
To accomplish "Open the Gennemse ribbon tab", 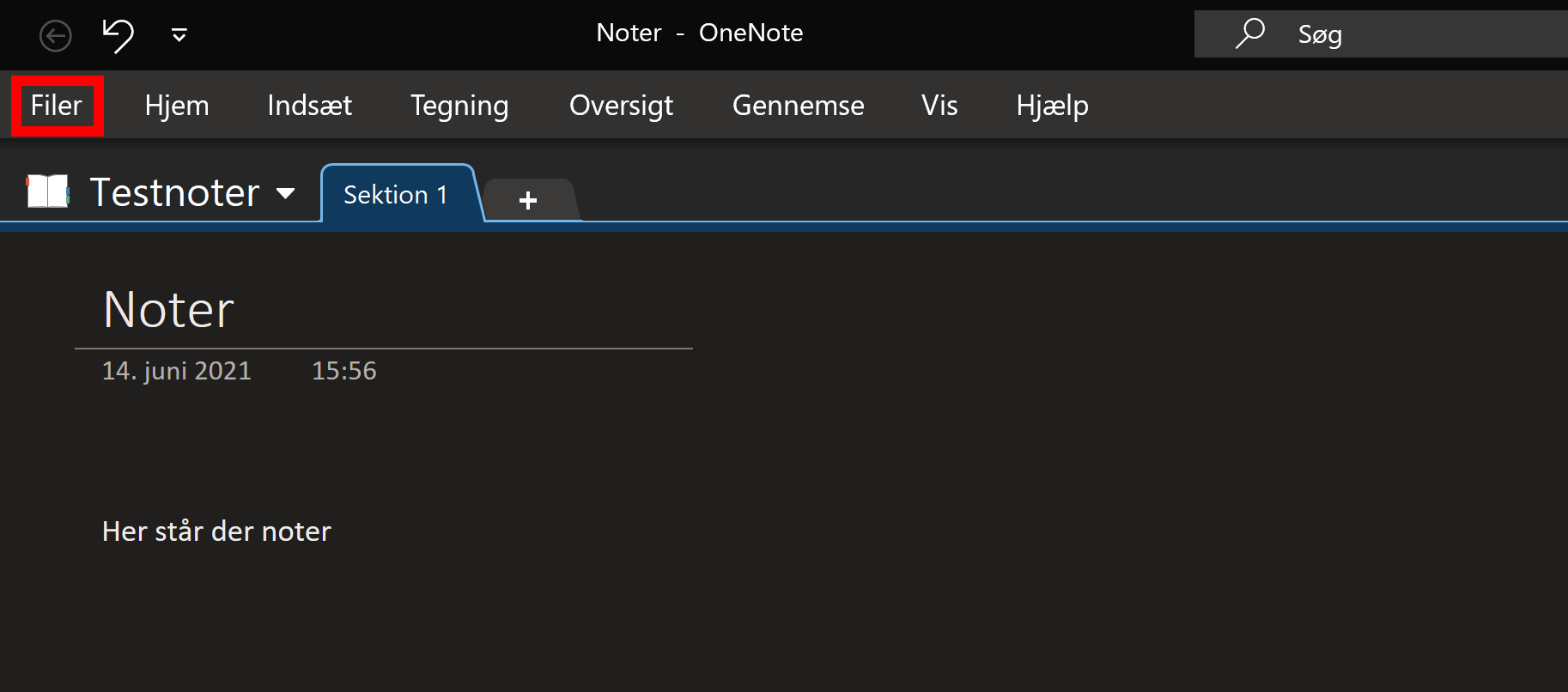I will coord(798,106).
